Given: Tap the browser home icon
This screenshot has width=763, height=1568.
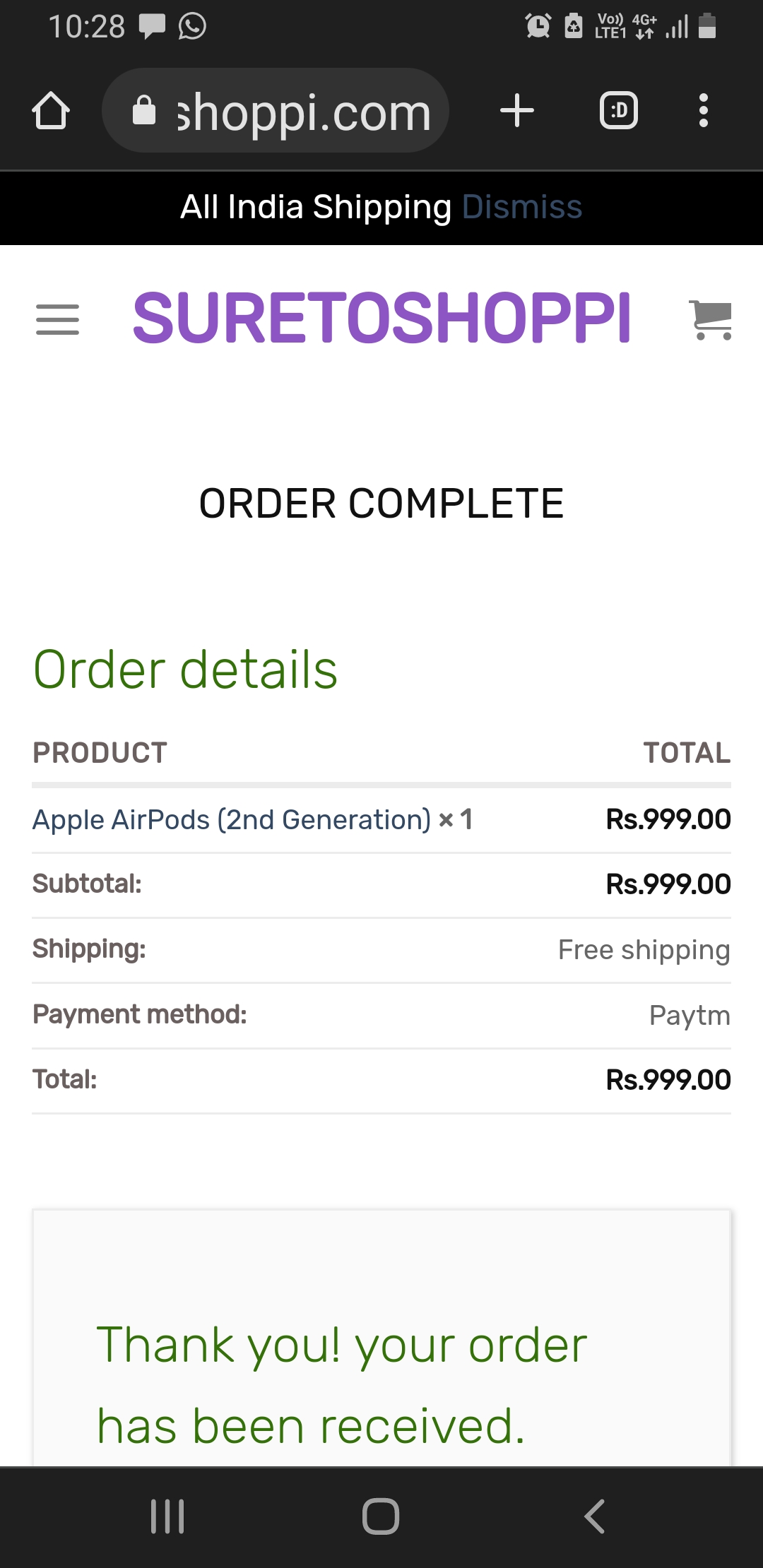Looking at the screenshot, I should tap(51, 111).
